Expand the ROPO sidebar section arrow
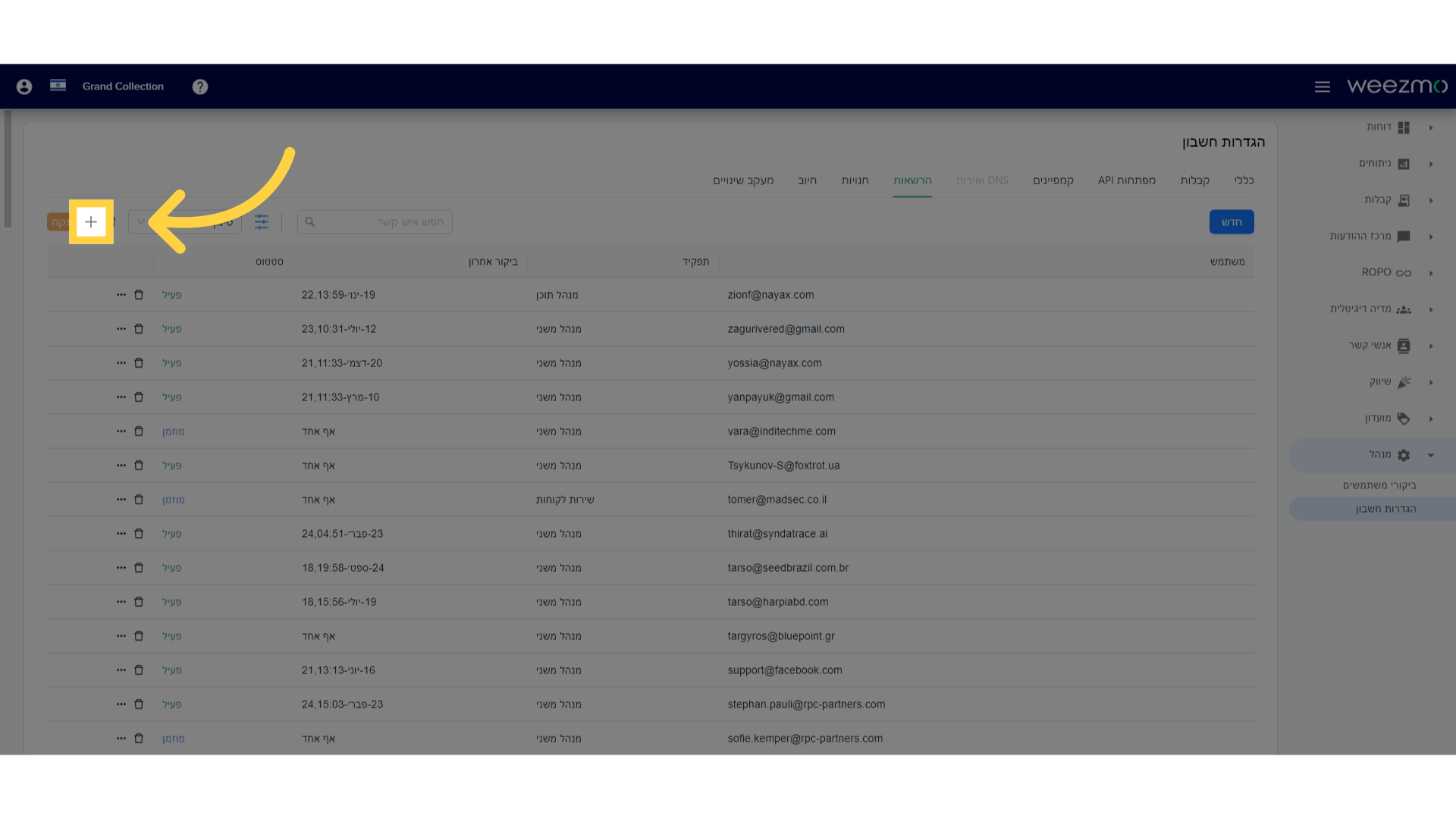The height and width of the screenshot is (819, 1456). tap(1431, 273)
